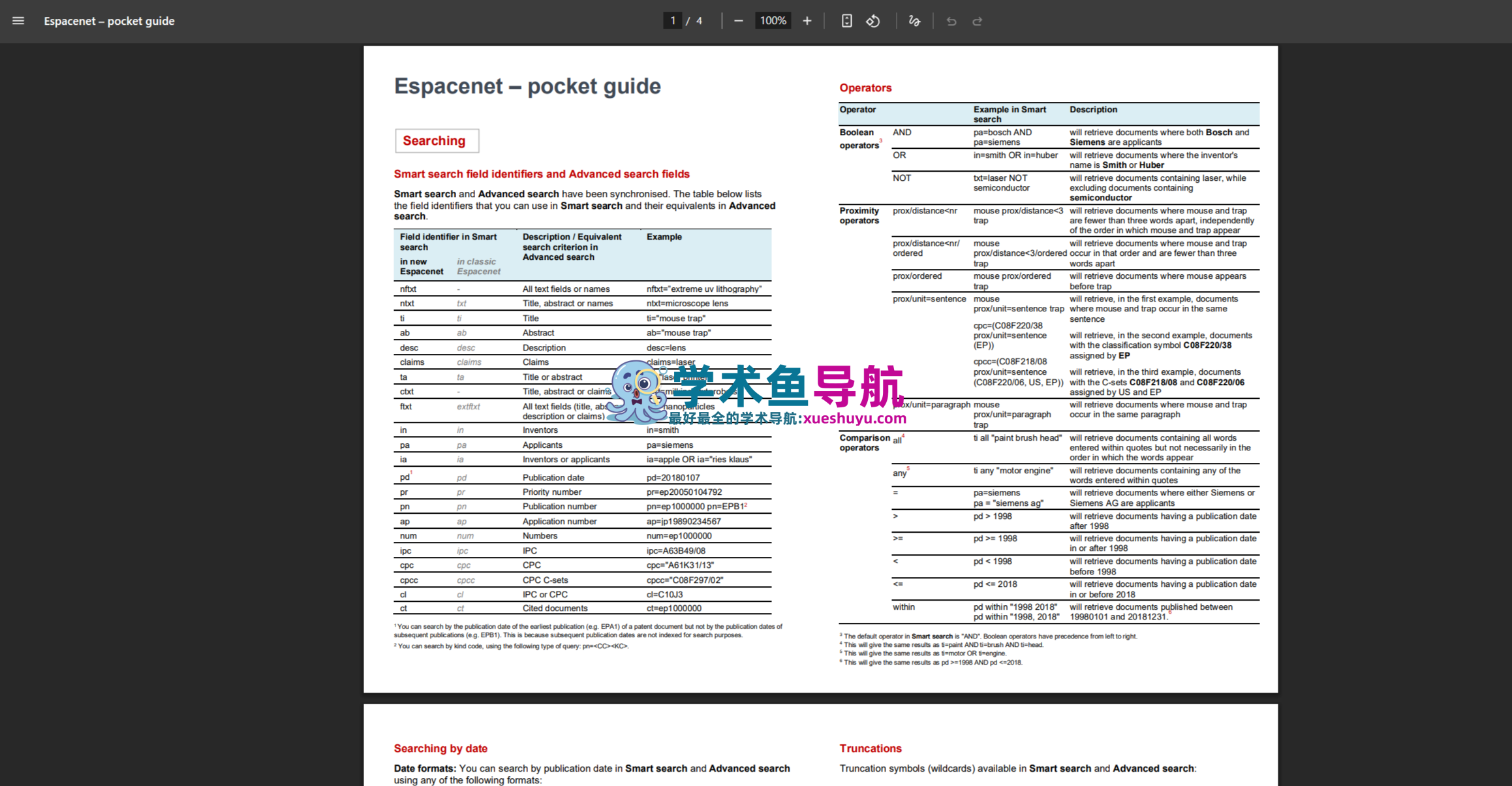Click the Smart search field identifiers subheading

(x=542, y=174)
